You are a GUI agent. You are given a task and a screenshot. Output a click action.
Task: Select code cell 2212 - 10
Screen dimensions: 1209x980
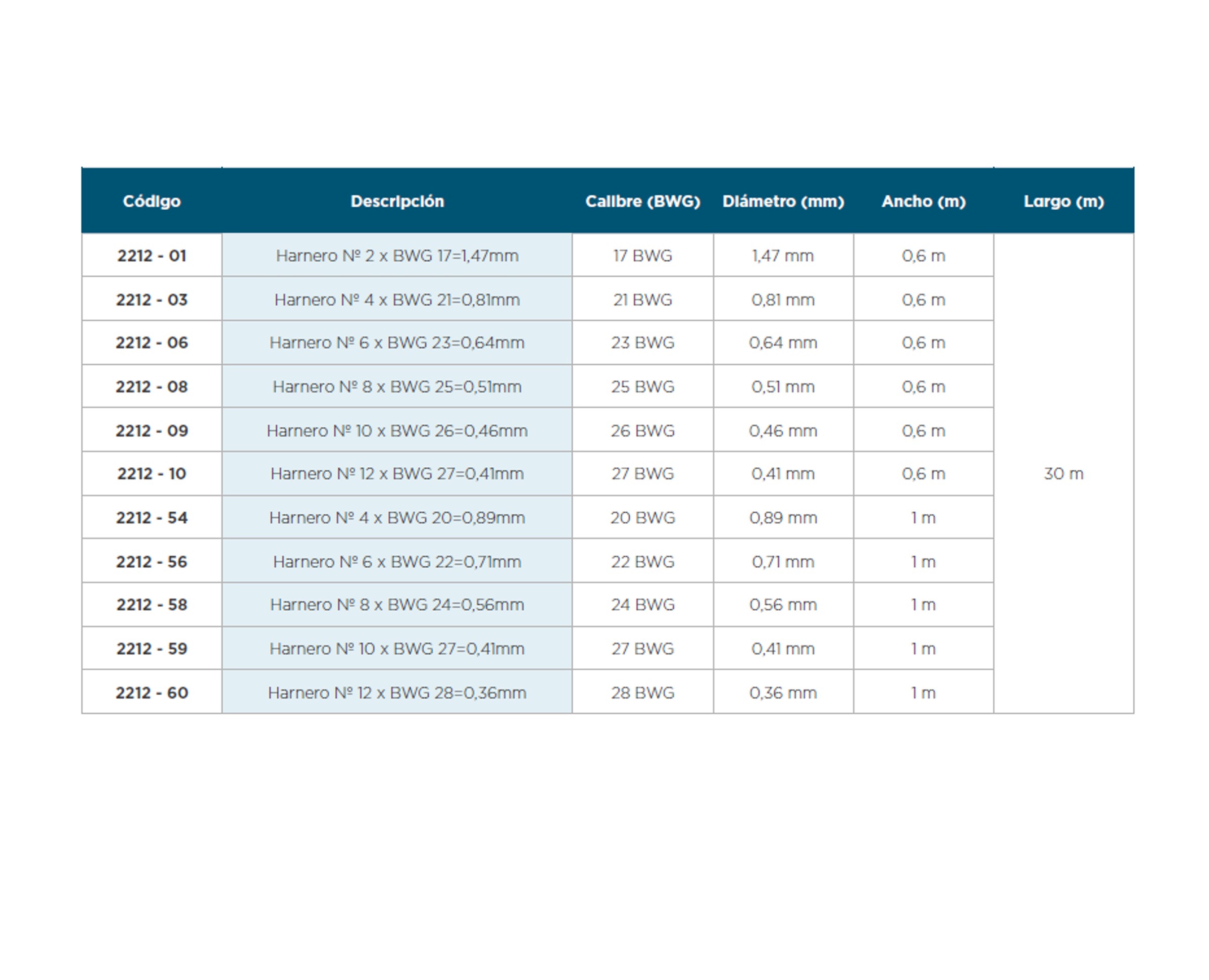[x=152, y=474]
